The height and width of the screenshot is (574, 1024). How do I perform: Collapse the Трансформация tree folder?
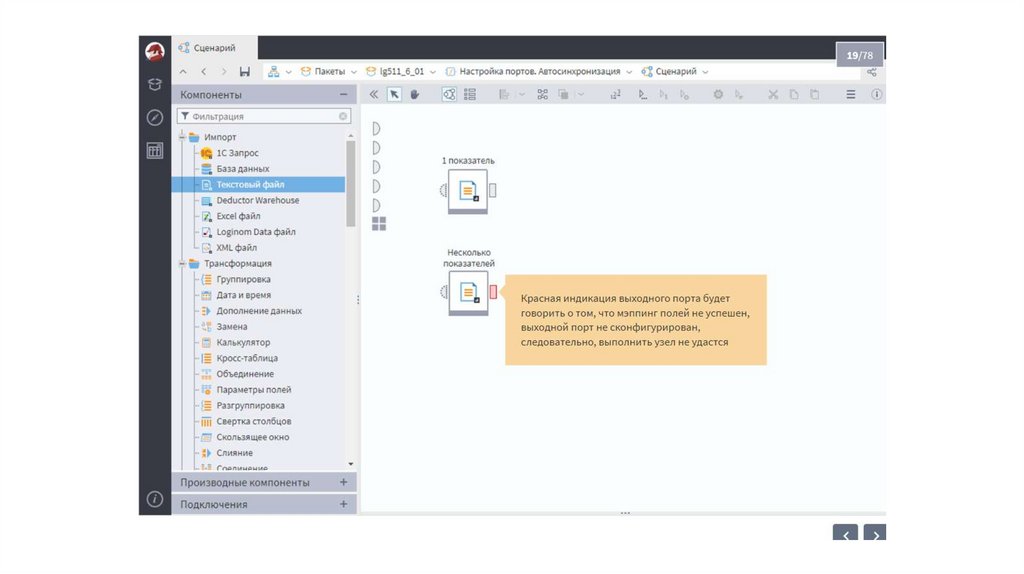(182, 264)
